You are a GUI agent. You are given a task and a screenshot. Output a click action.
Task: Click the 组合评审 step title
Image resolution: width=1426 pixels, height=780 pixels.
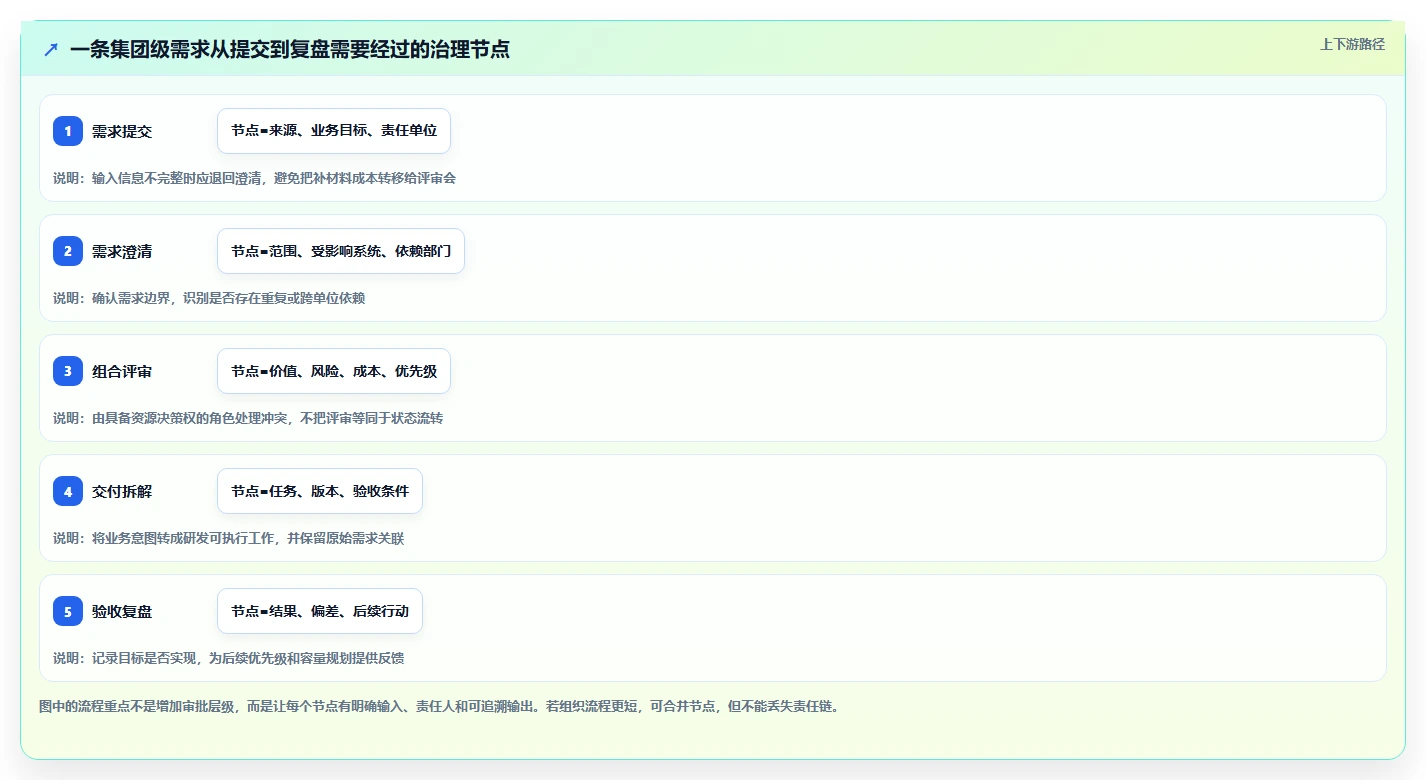(x=122, y=371)
